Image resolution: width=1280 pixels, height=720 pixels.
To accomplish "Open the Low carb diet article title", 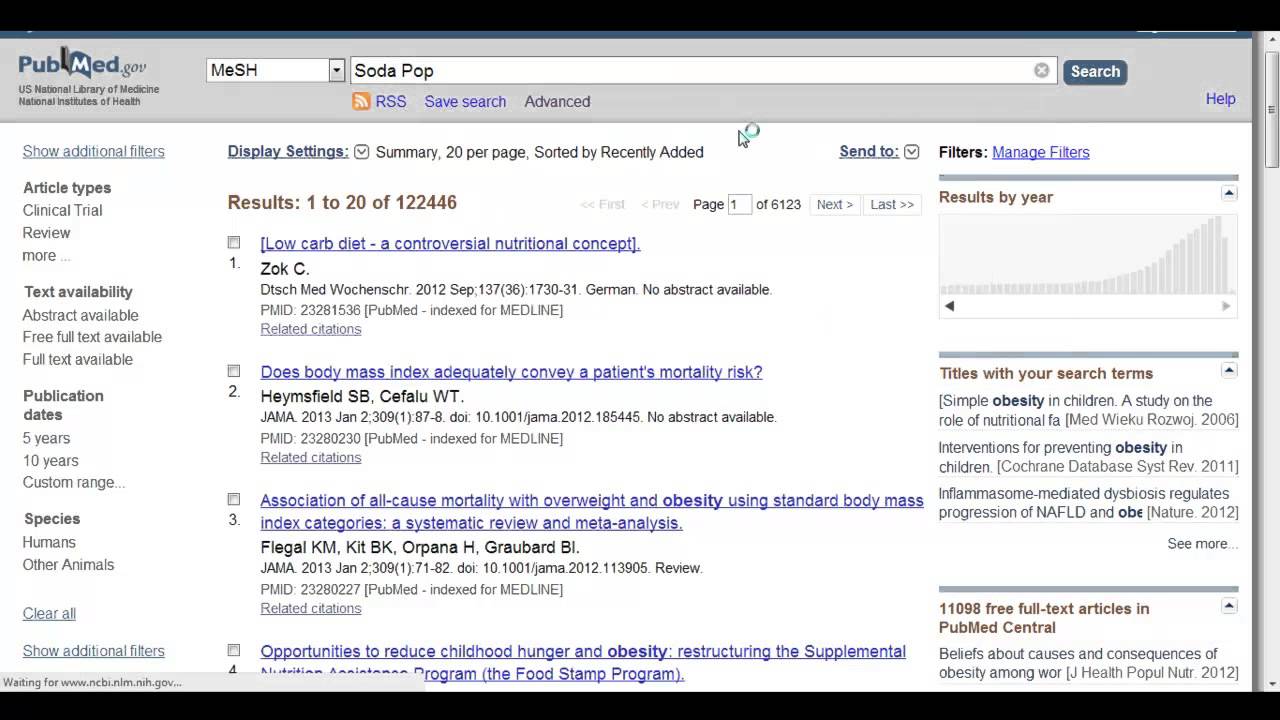I will point(450,243).
